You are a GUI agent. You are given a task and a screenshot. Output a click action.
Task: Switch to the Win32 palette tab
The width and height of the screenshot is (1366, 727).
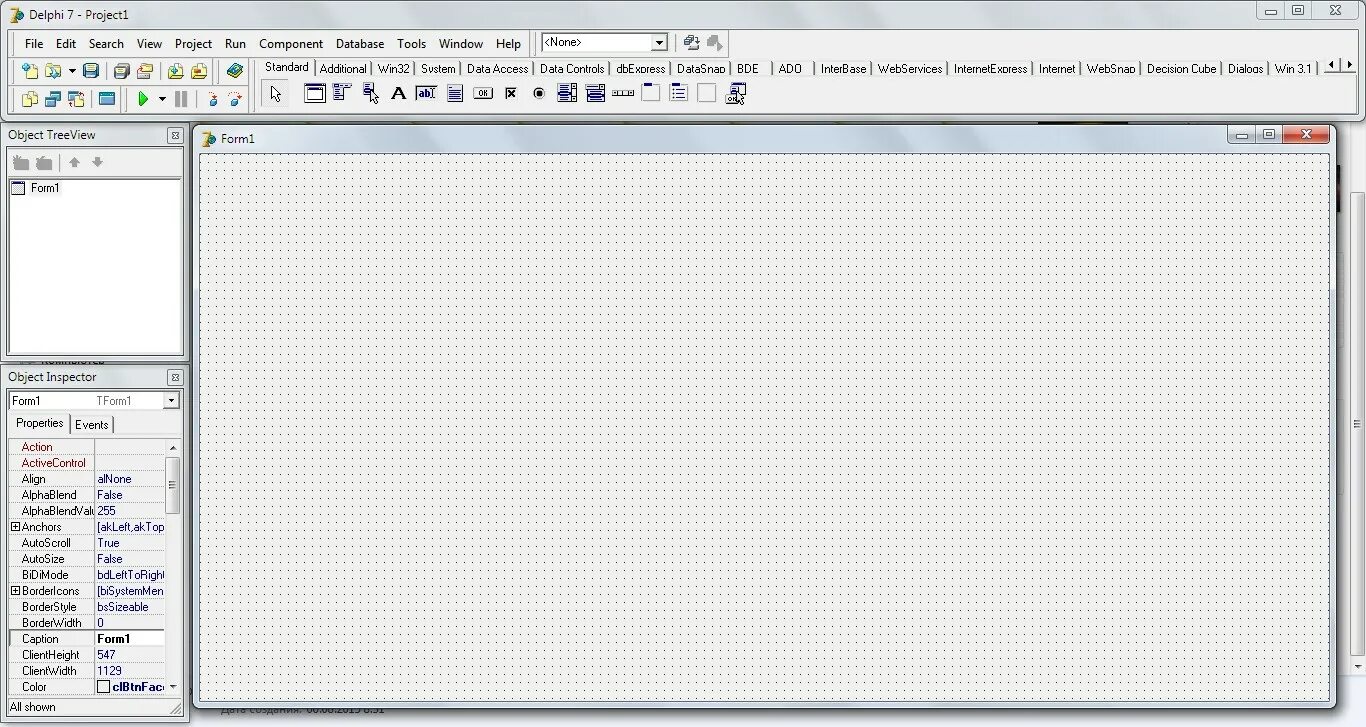[x=394, y=69]
